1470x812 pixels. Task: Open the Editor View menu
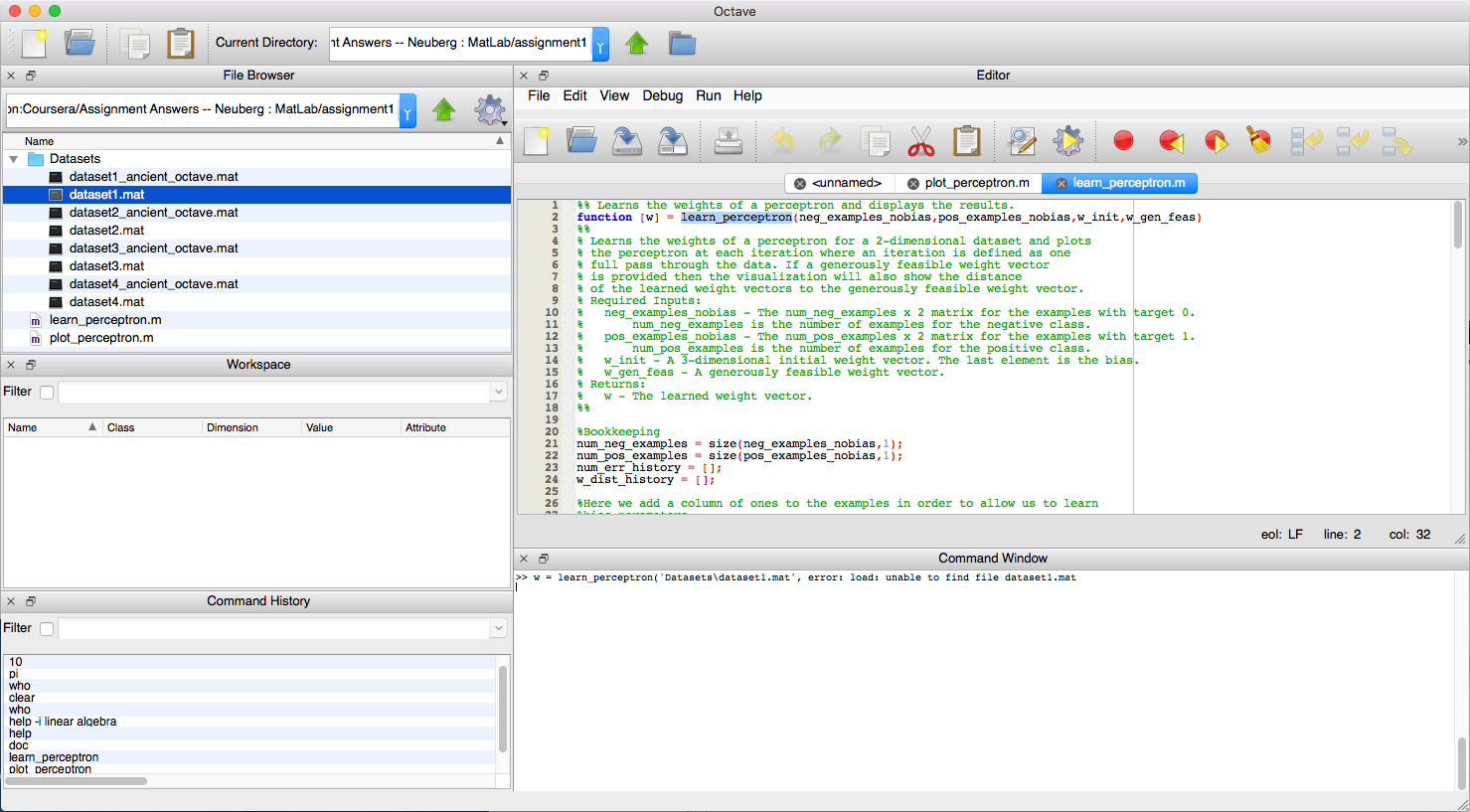pyautogui.click(x=614, y=95)
